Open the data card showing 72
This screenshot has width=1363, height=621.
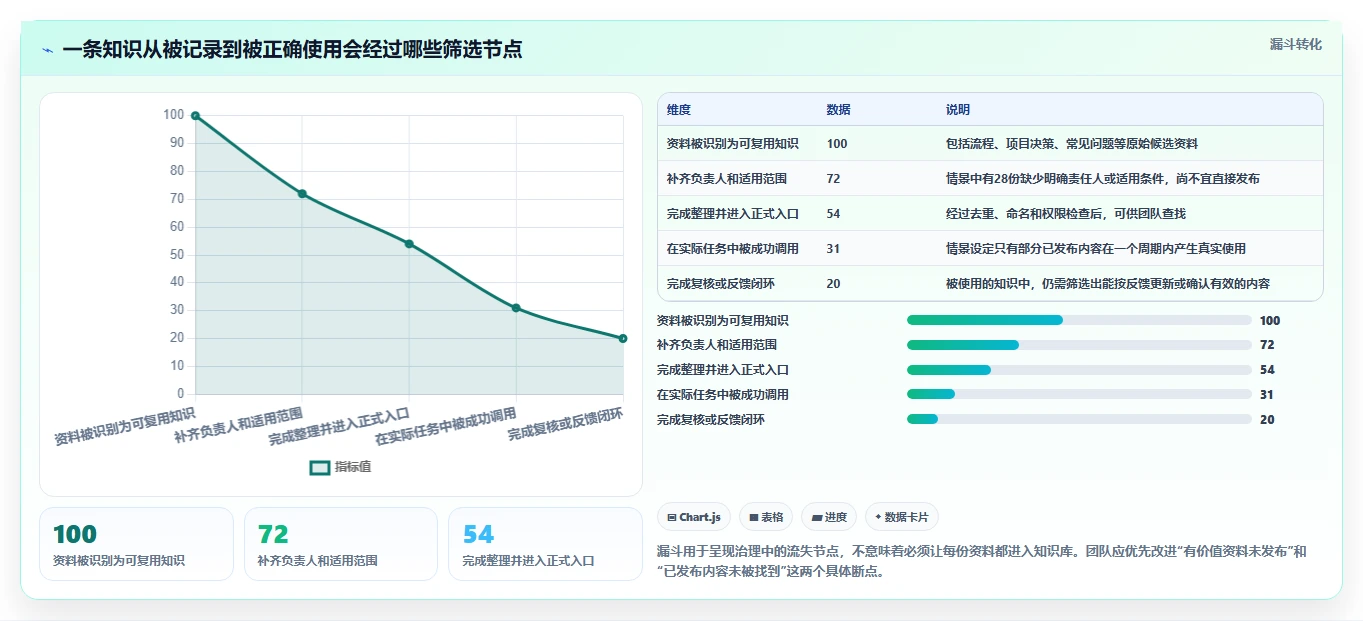(x=341, y=544)
